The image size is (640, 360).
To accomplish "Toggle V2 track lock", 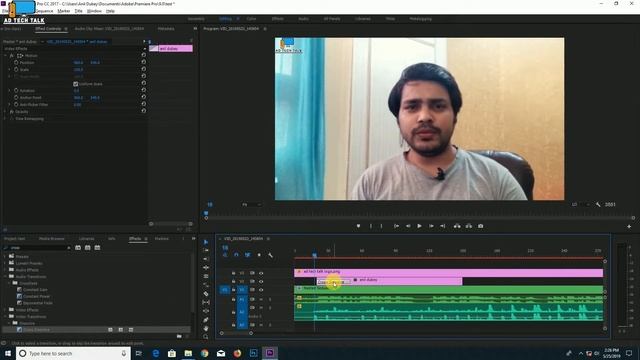I will point(233,281).
